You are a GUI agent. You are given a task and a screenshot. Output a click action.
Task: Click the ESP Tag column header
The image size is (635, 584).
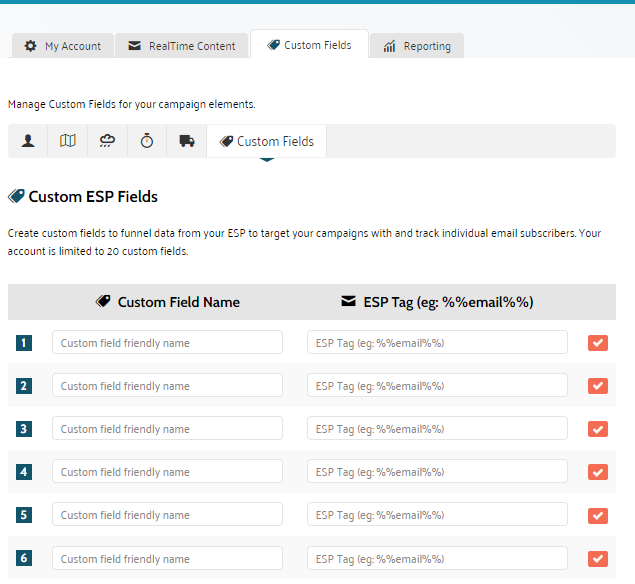point(437,302)
